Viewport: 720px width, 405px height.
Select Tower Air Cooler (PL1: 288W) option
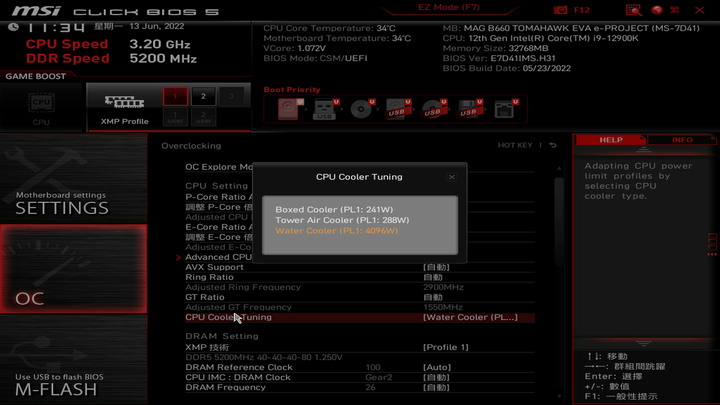pyautogui.click(x=342, y=220)
